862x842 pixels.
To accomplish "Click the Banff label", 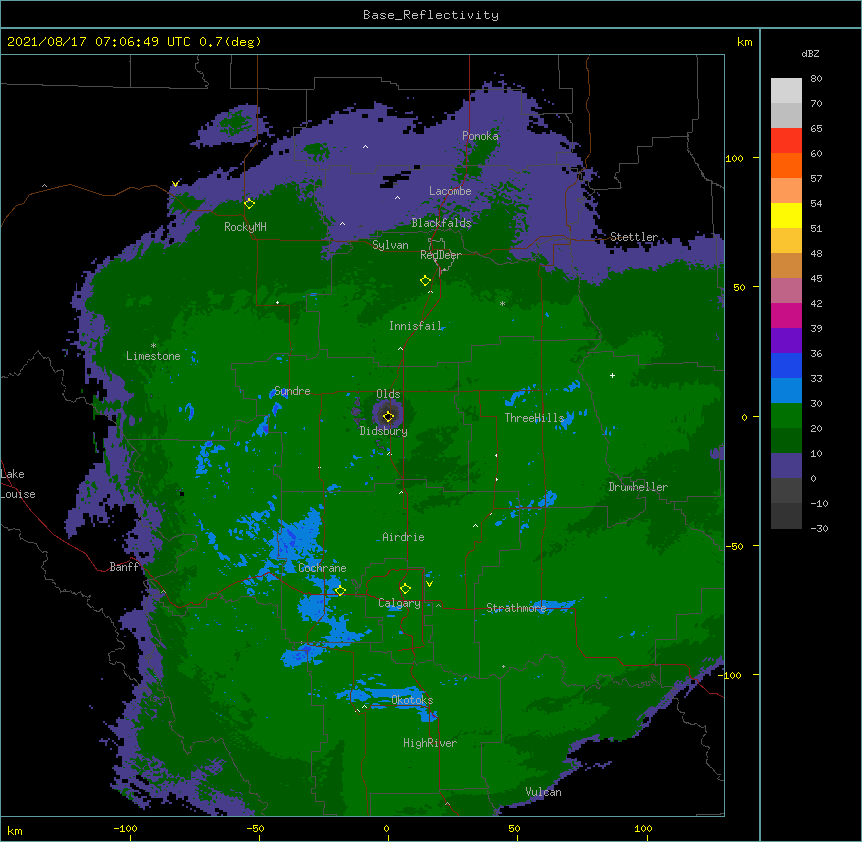I will pos(124,567).
